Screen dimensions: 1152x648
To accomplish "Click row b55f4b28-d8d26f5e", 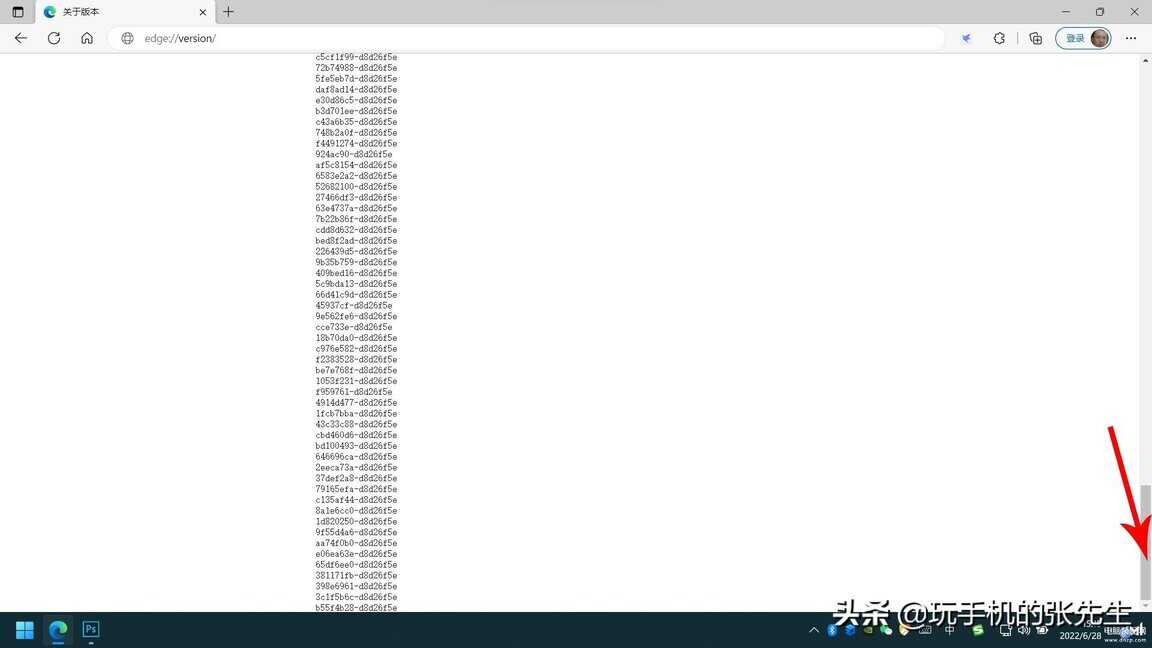I will point(356,608).
